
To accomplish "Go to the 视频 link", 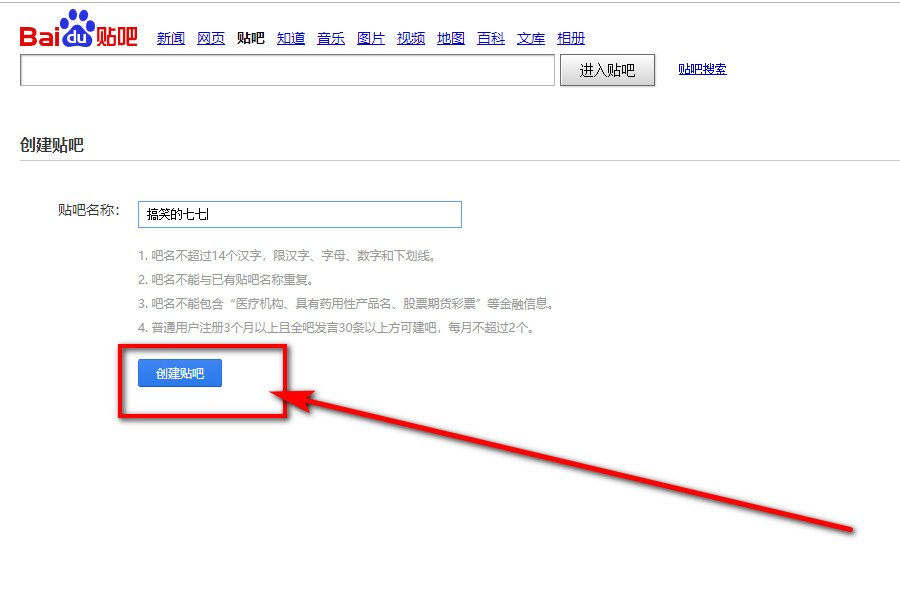I will (410, 39).
